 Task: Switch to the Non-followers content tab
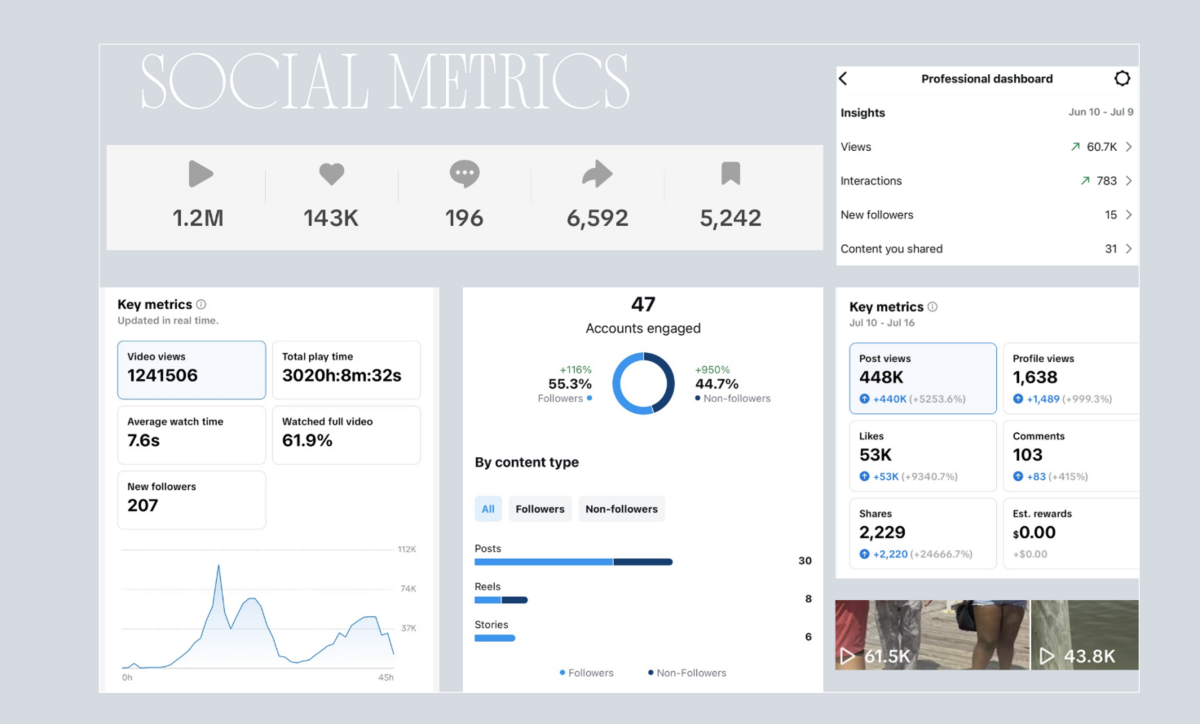point(621,509)
